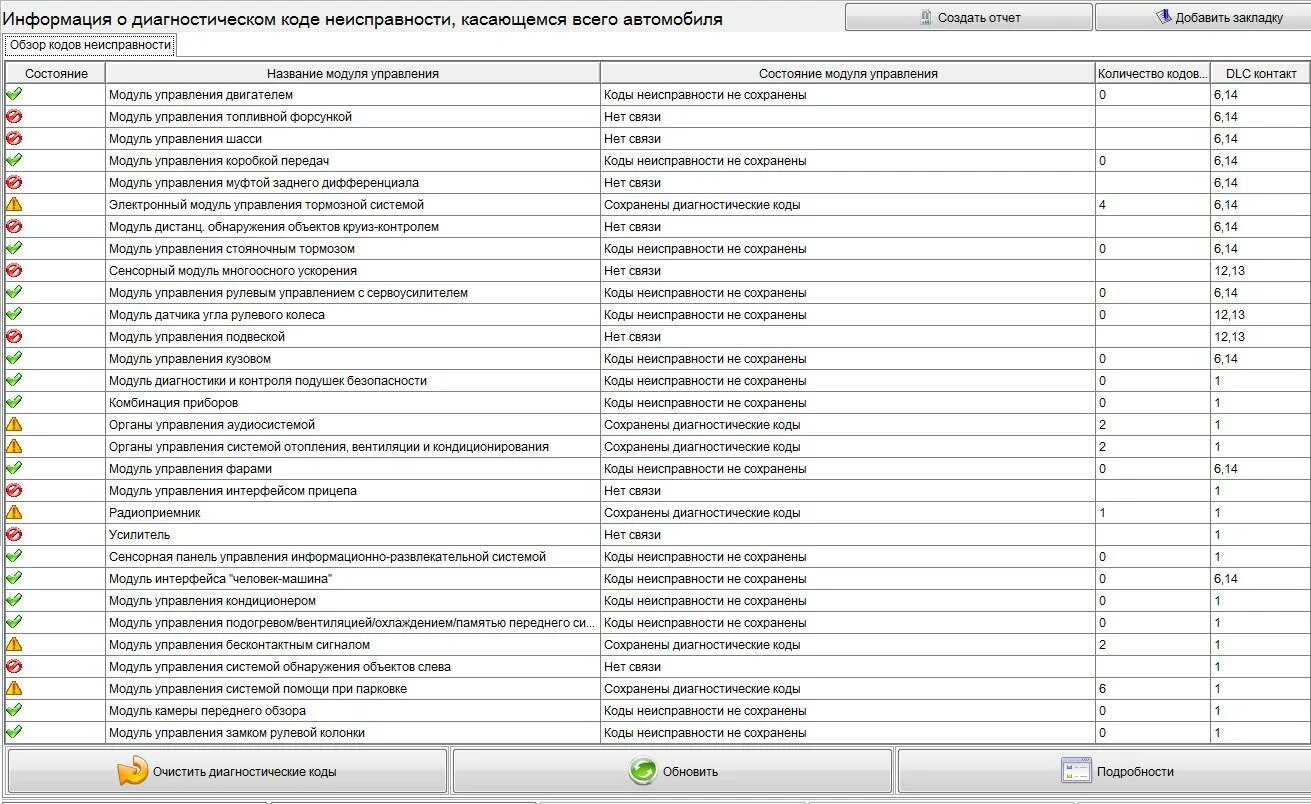
Task: Select the Модуль управления стояночным тормозом row
Action: pos(657,248)
